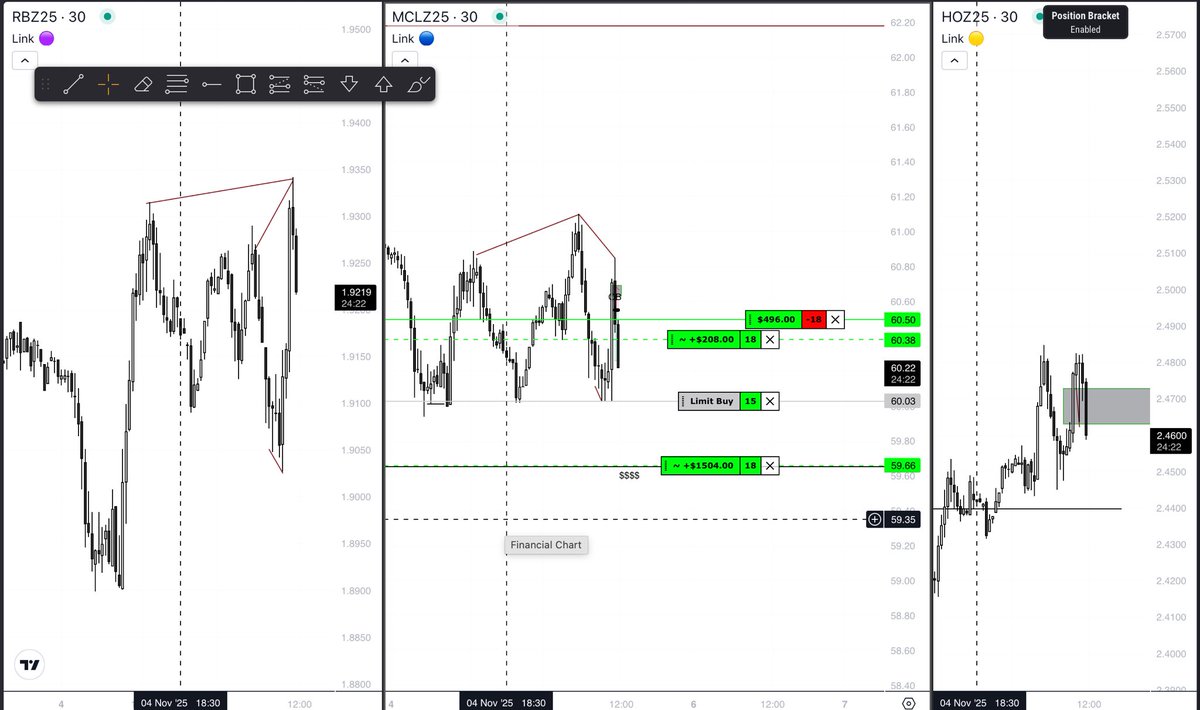This screenshot has height=710, width=1200.
Task: Collapse the legend chevron on HOZ25 chart
Action: [x=954, y=60]
